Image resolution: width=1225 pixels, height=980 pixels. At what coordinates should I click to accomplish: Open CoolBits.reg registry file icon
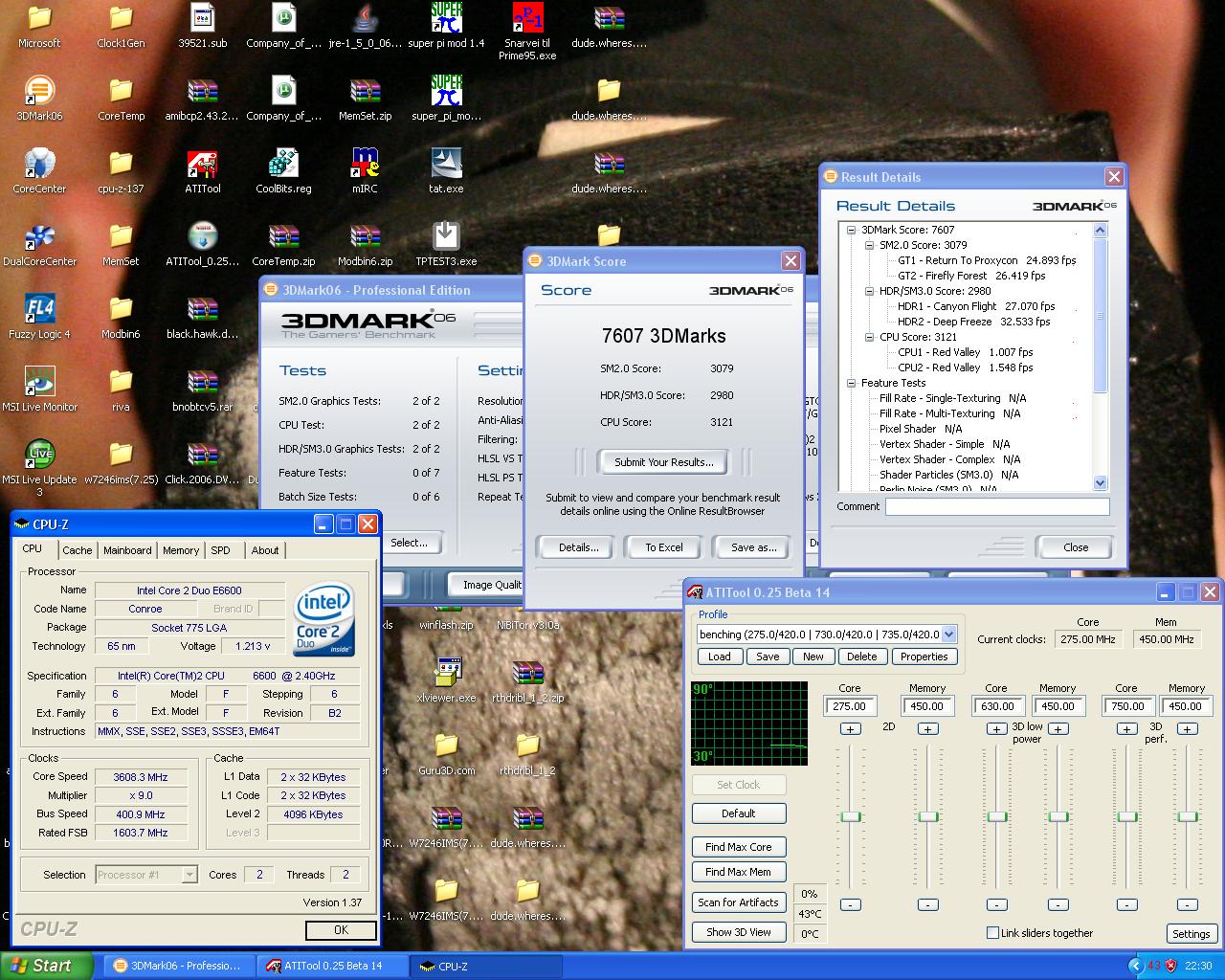click(283, 170)
